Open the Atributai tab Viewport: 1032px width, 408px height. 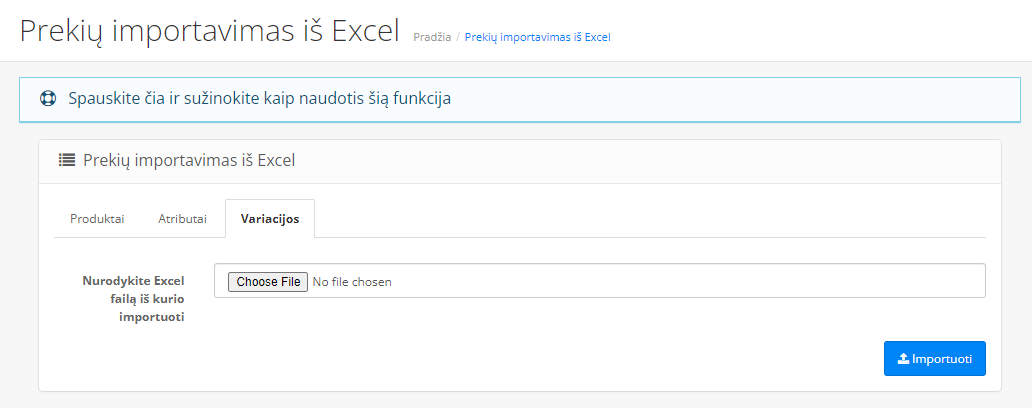(182, 218)
